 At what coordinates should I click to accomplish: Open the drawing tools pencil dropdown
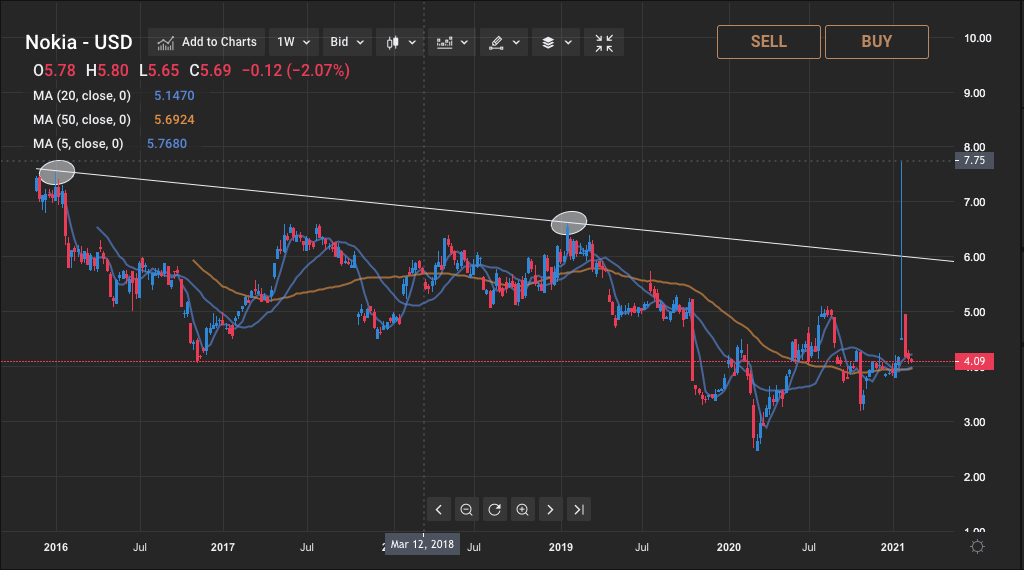pos(504,42)
